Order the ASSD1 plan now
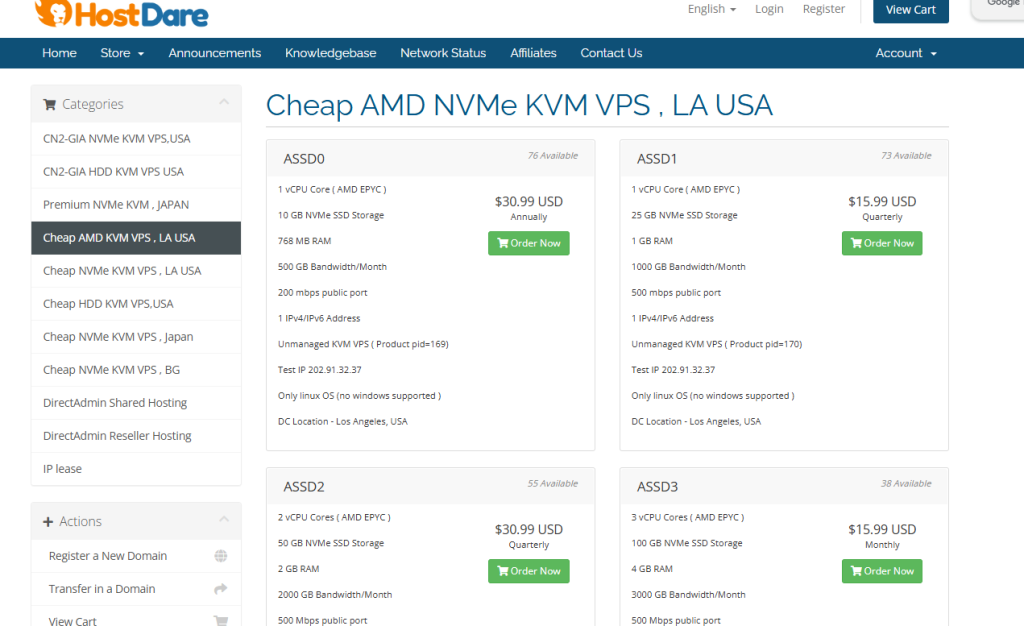The height and width of the screenshot is (626, 1024). [x=882, y=243]
